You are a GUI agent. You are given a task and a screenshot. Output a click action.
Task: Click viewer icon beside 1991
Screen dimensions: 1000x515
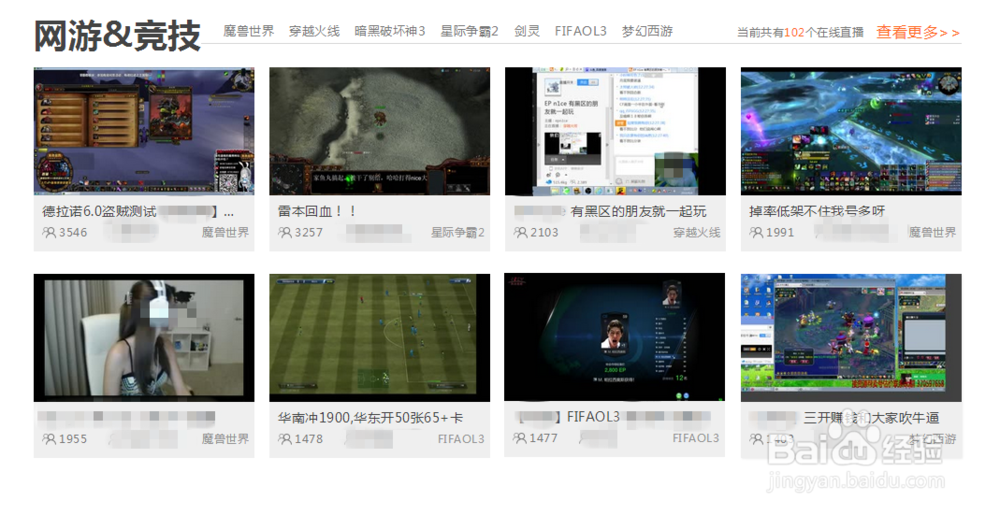pos(756,233)
